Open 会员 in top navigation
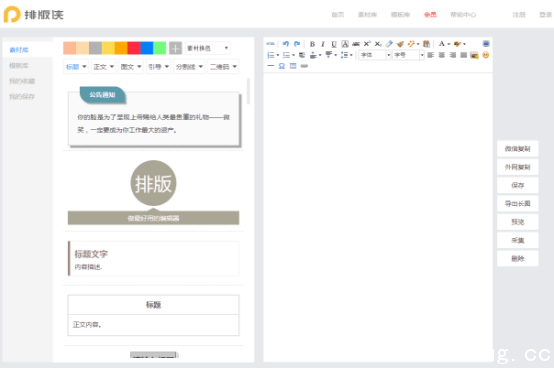The width and height of the screenshot is (554, 369). pyautogui.click(x=430, y=15)
